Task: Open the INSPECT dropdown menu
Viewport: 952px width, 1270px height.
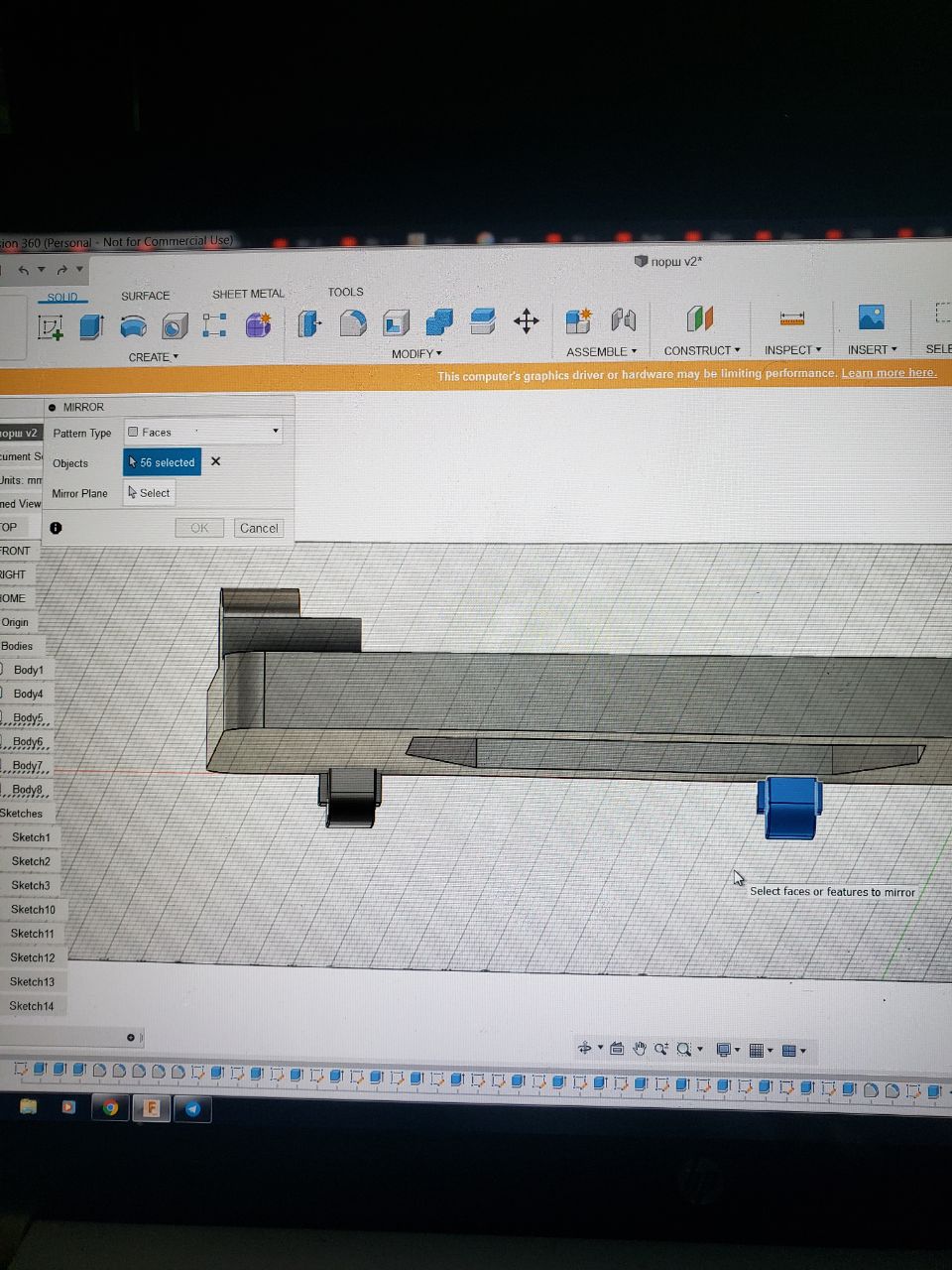Action: (x=792, y=349)
